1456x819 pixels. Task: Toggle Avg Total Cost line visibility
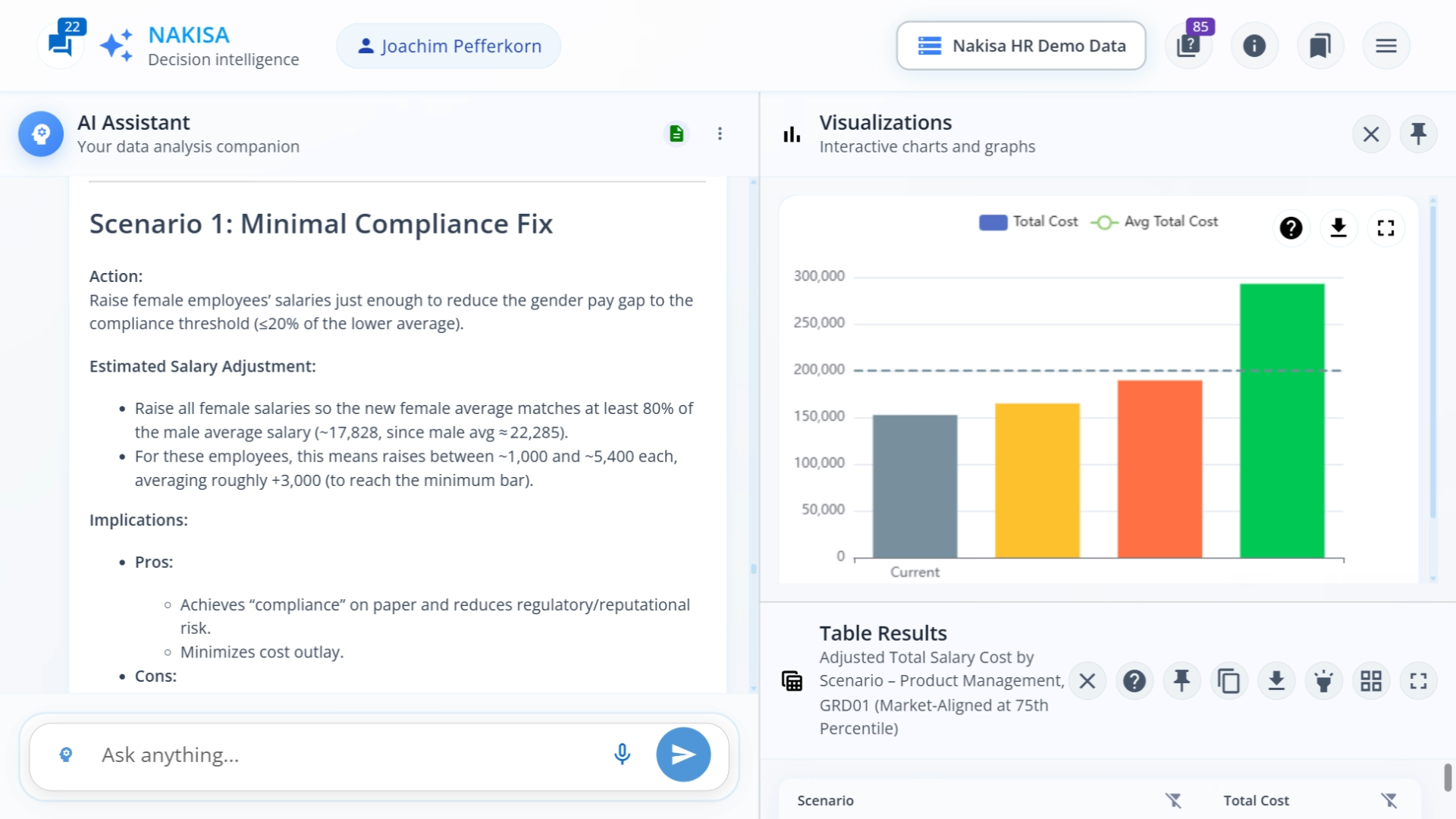[1155, 221]
